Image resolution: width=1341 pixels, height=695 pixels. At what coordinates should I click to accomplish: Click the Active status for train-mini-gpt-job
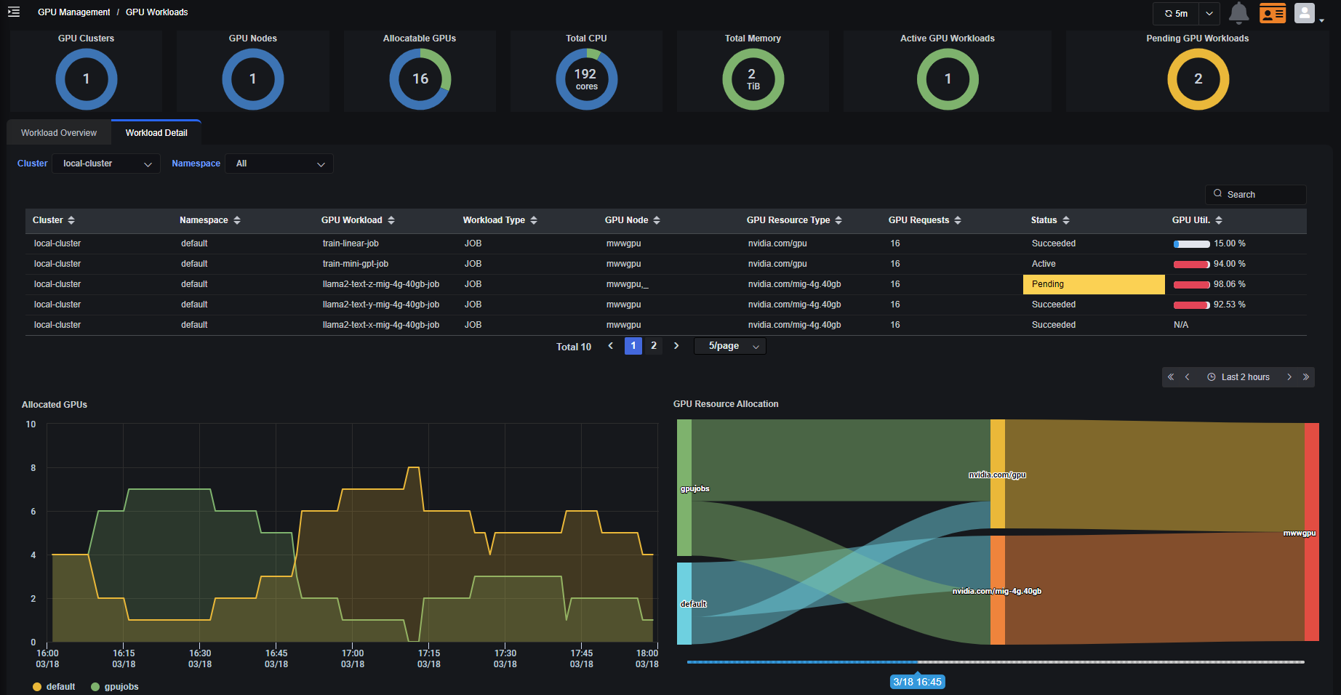click(x=1044, y=264)
